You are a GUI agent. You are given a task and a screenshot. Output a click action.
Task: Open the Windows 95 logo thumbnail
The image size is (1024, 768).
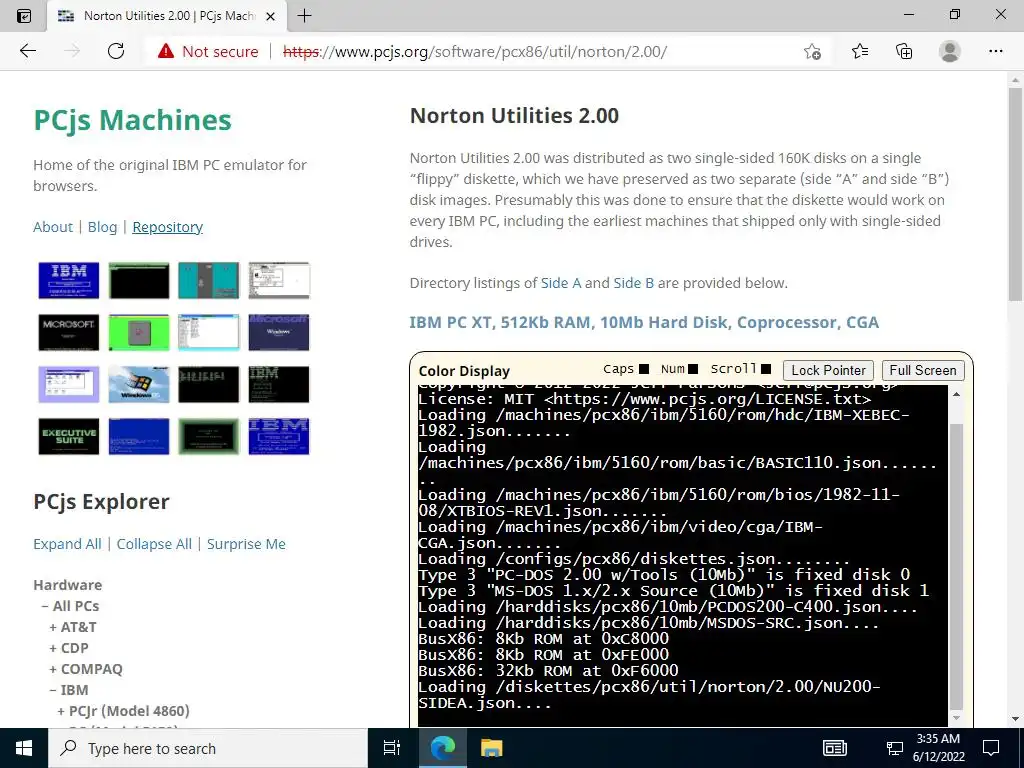tap(139, 384)
